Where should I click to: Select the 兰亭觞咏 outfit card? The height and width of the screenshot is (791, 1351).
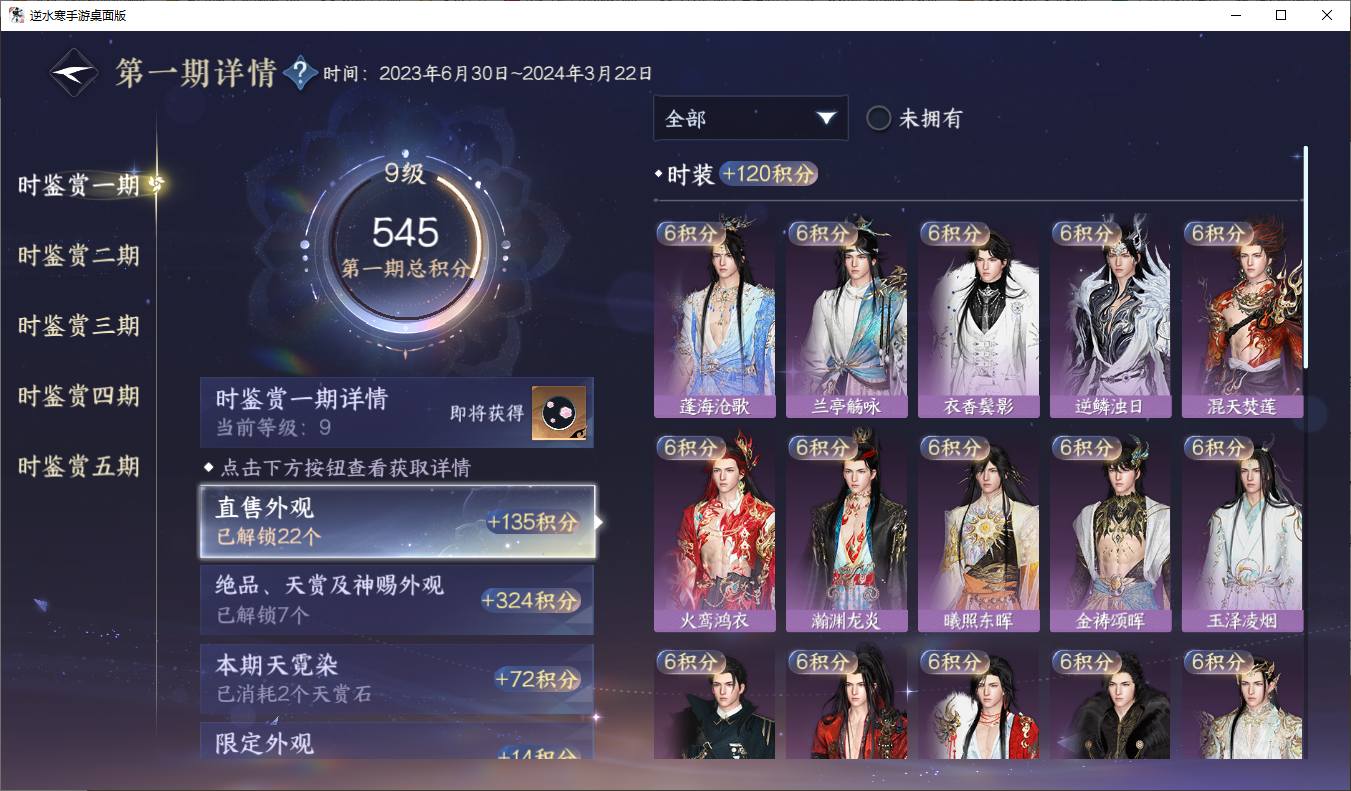(x=846, y=317)
